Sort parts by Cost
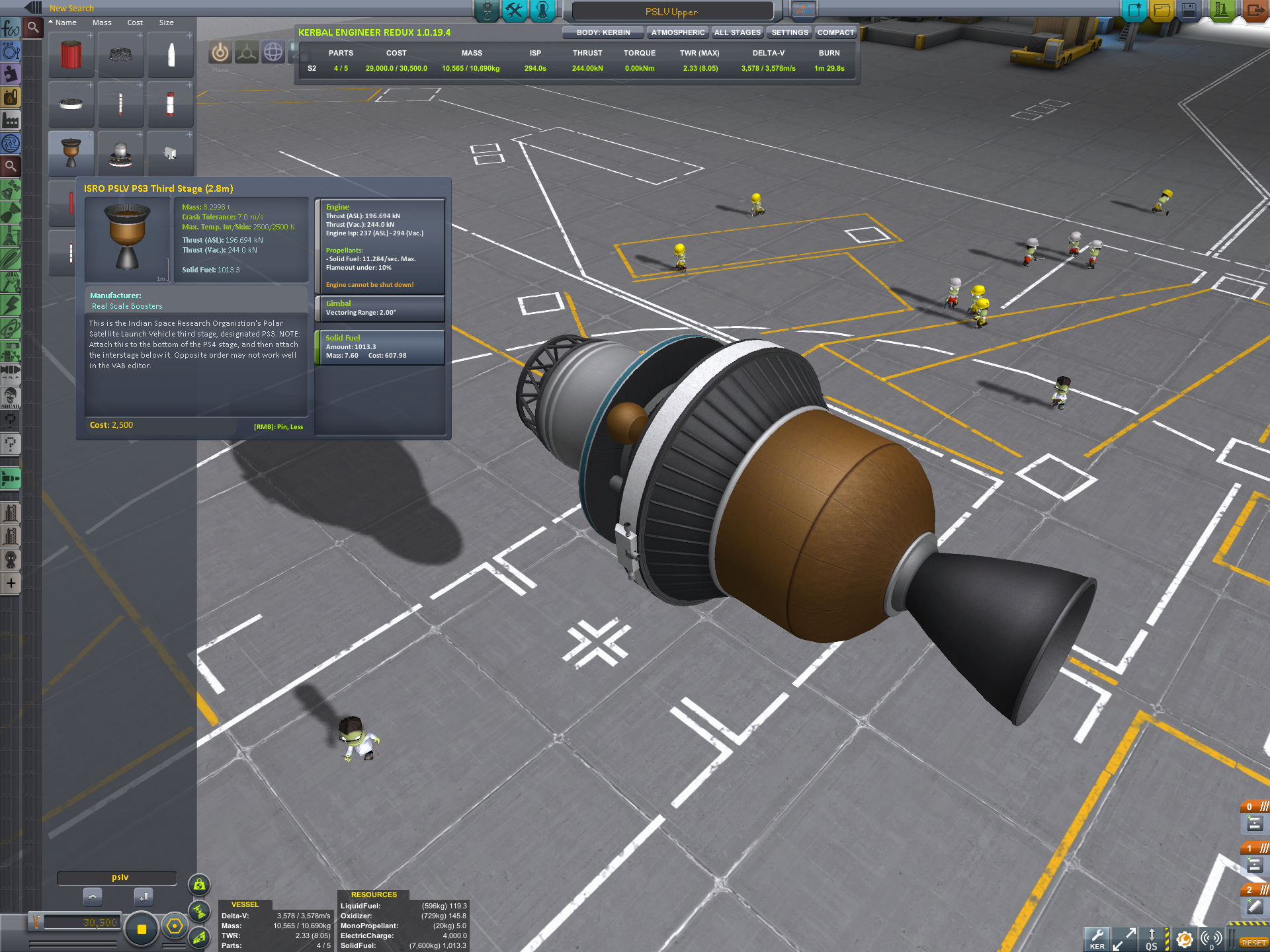The height and width of the screenshot is (952, 1270). pos(135,22)
